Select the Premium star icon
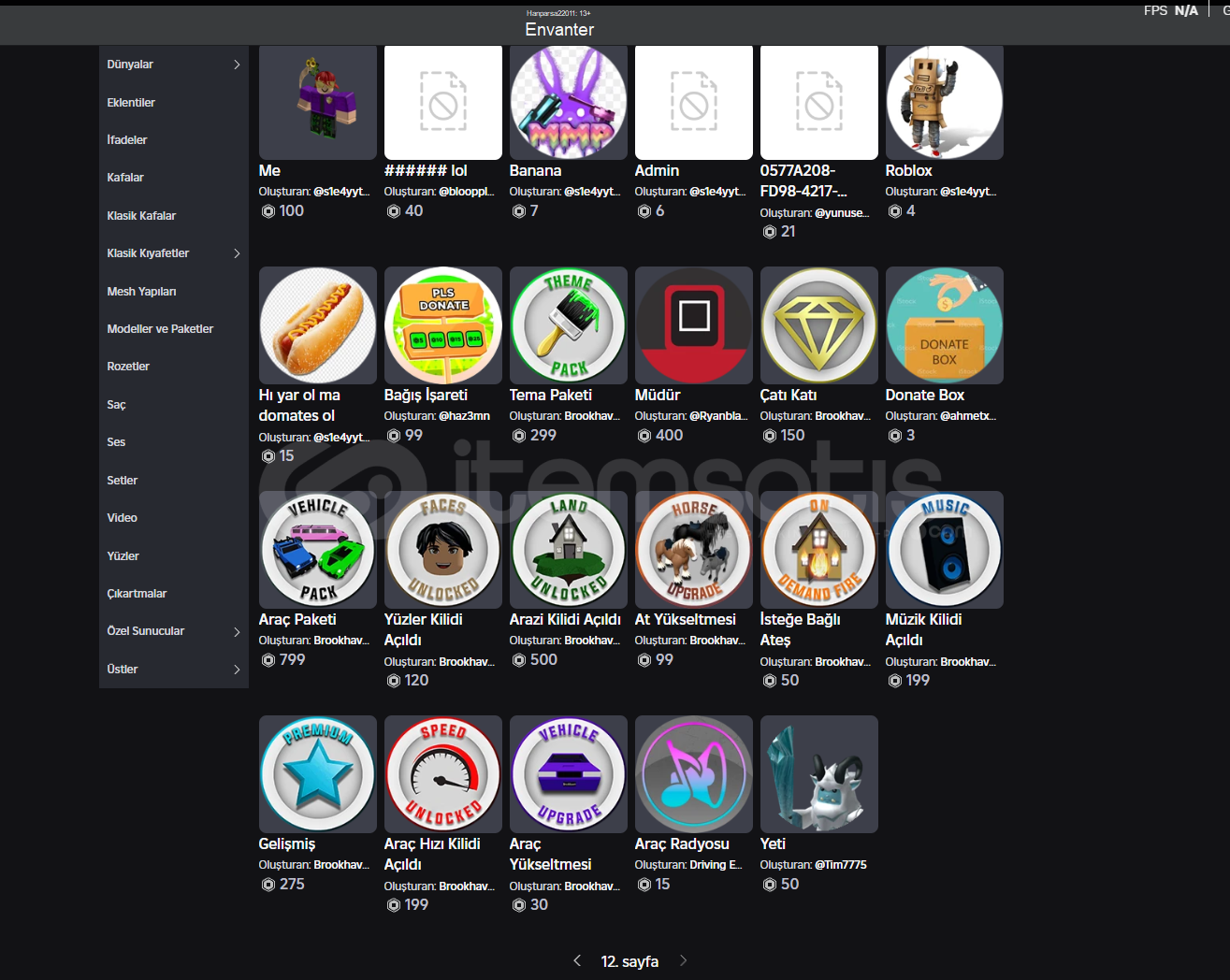Viewport: 1230px width, 980px height. 317,774
